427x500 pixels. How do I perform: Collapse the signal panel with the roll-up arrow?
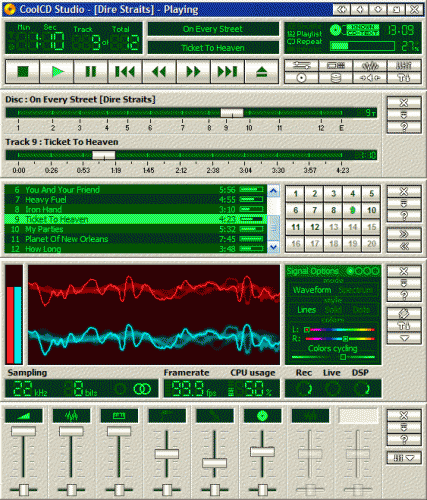click(404, 283)
